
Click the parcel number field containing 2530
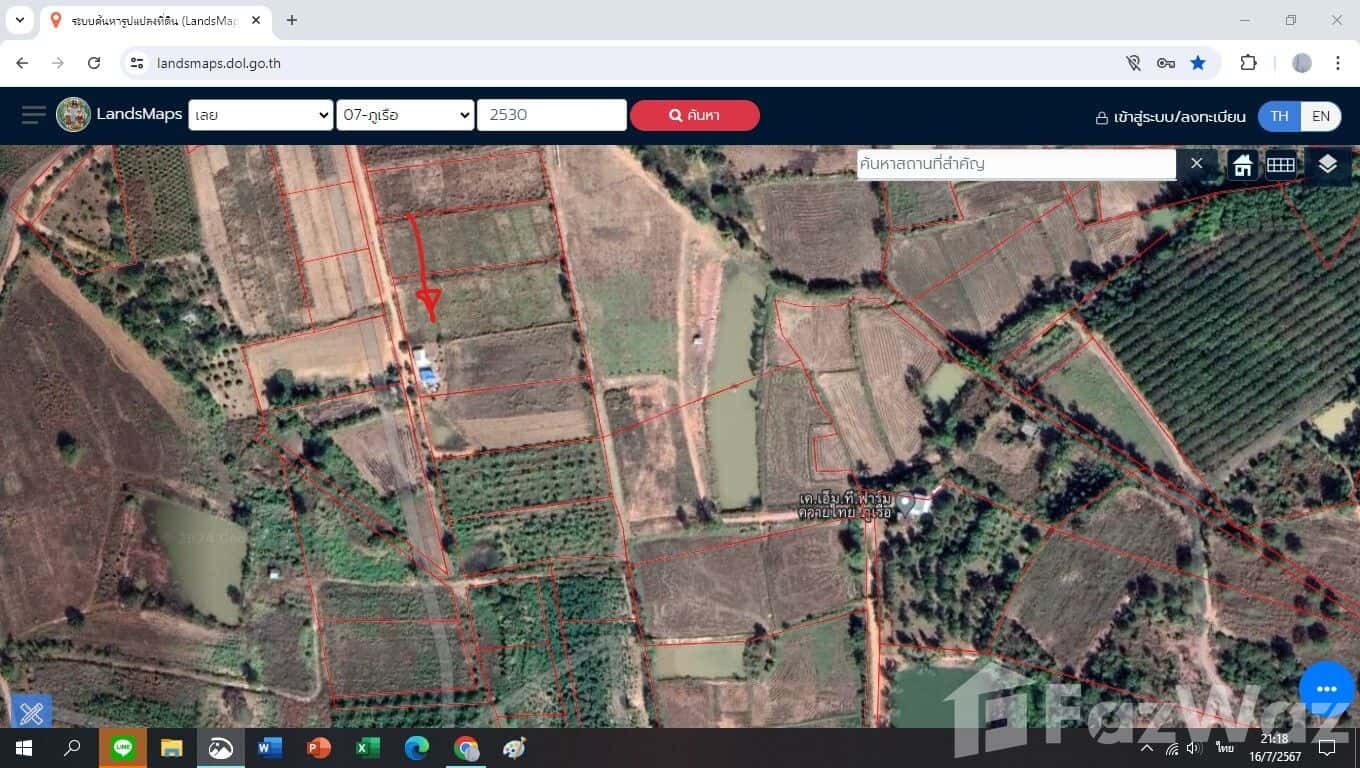tap(551, 115)
